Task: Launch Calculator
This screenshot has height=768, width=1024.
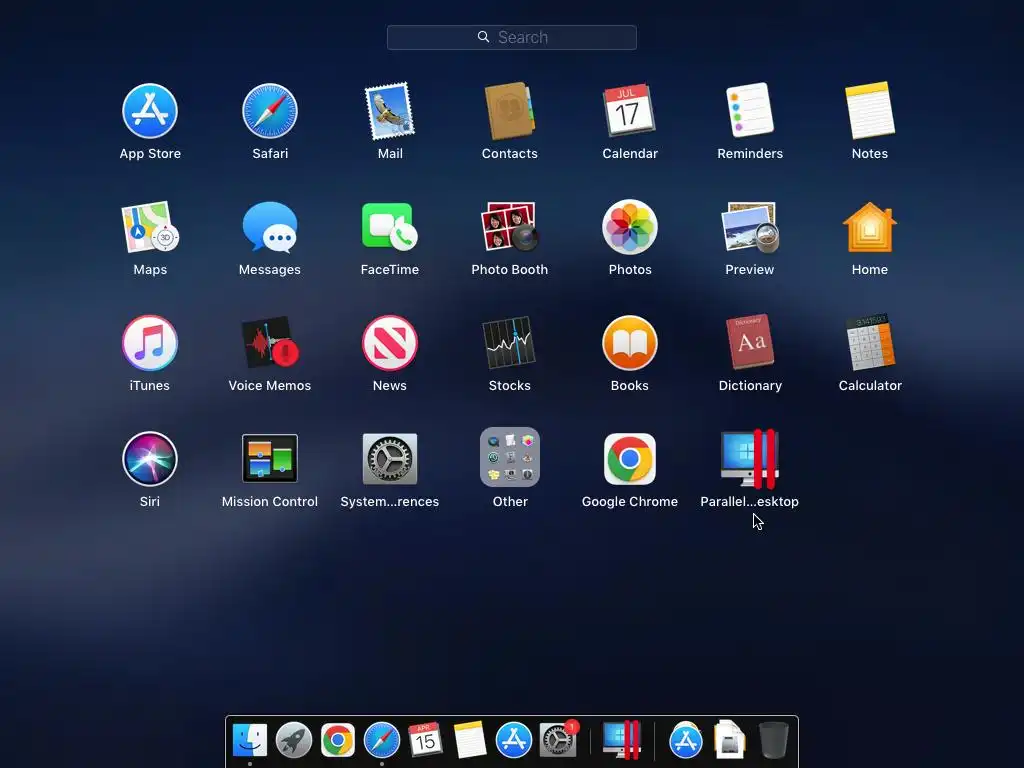Action: click(870, 342)
